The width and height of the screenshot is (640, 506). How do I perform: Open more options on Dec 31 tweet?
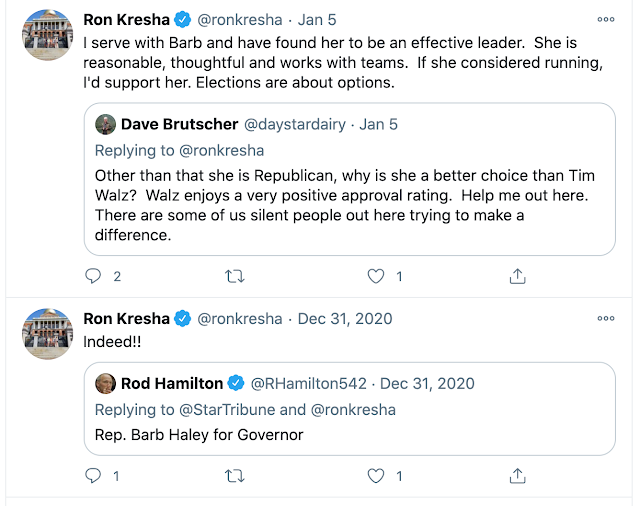click(x=606, y=318)
